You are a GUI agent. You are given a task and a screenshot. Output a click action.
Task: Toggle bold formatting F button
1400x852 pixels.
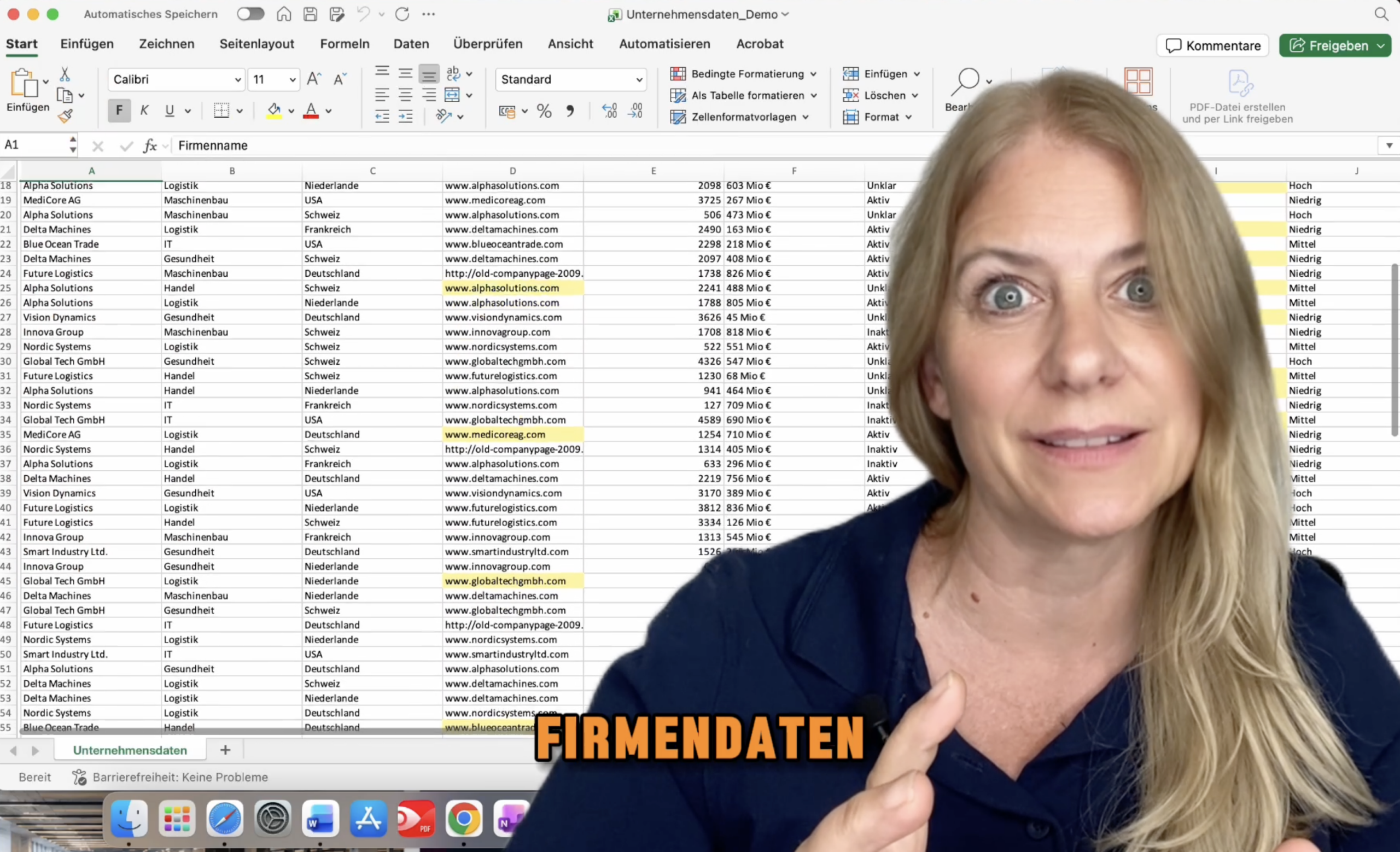(x=119, y=110)
